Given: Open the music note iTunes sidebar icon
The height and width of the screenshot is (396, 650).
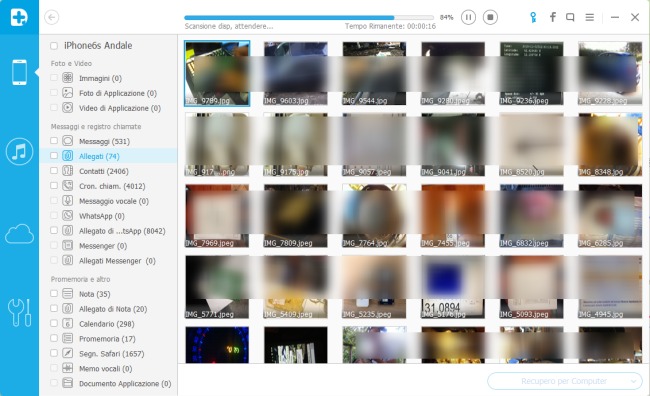Looking at the screenshot, I should (19, 151).
